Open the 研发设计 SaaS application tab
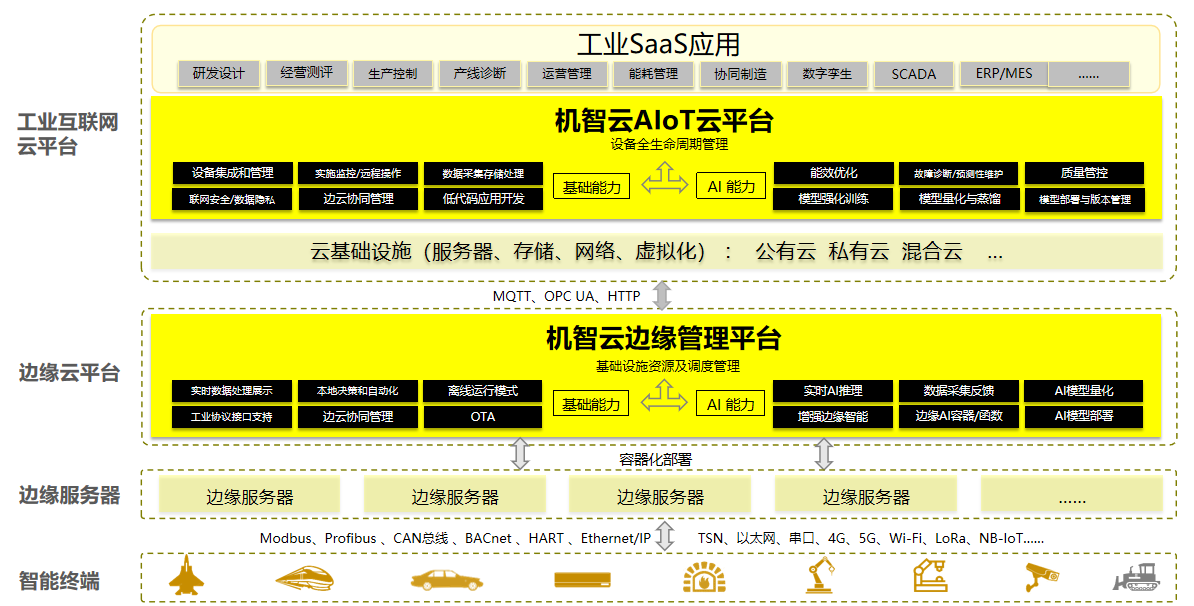The image size is (1194, 606). (x=219, y=74)
